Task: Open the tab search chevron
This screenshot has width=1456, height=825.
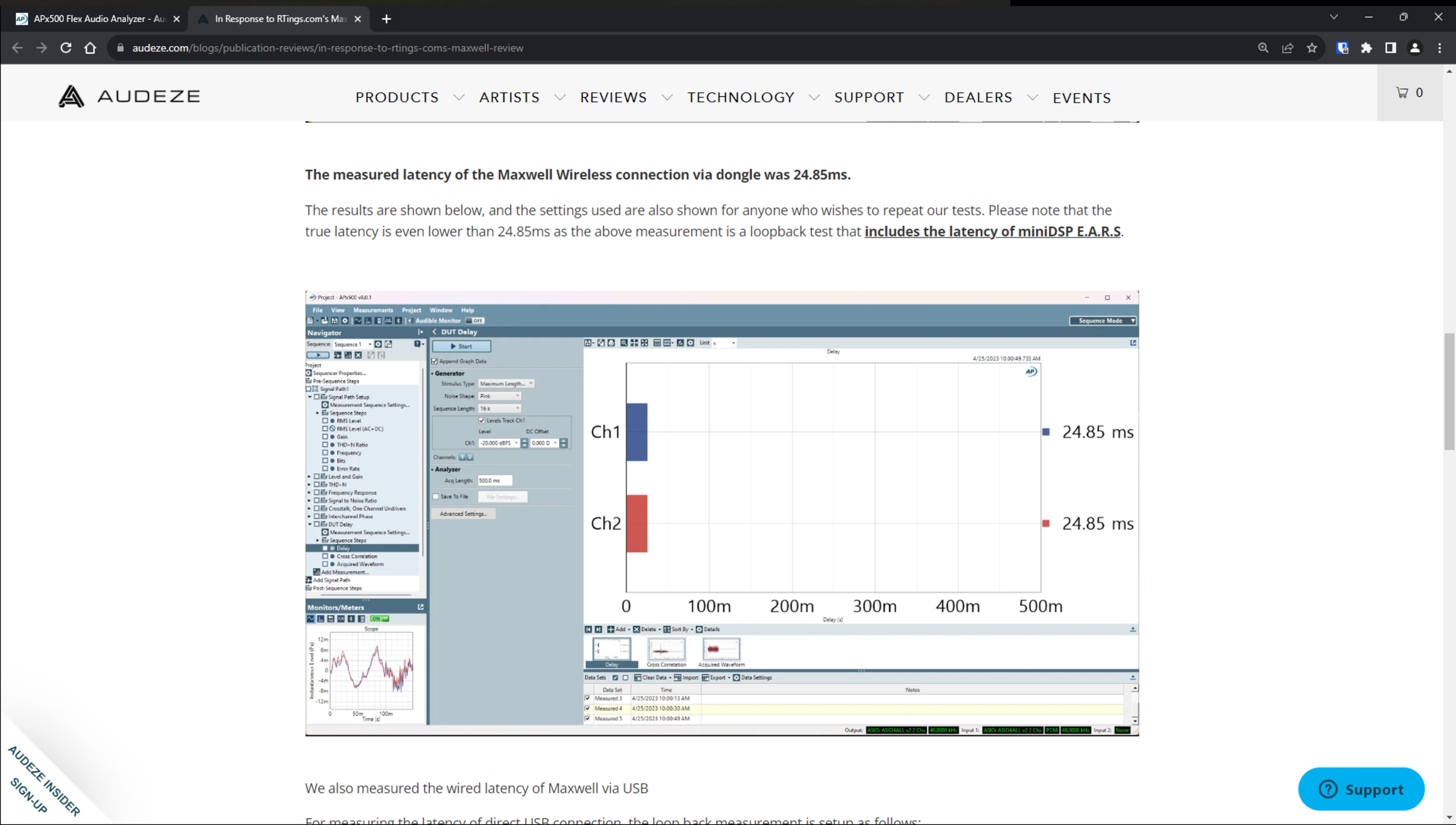Action: (x=1334, y=17)
